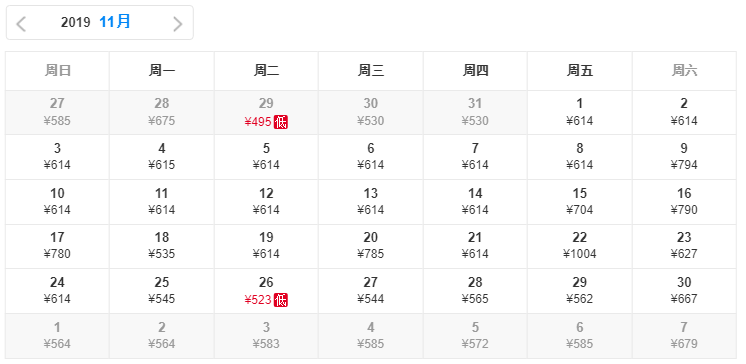Image resolution: width=746 pixels, height=364 pixels.
Task: Select greyed-out December 7 priced ¥679
Action: (x=684, y=336)
